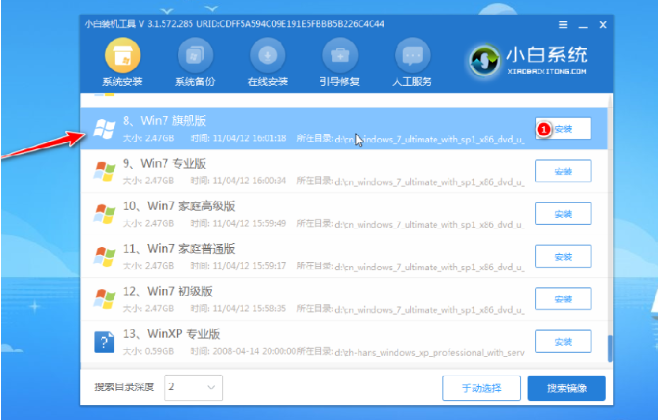
Task: Select row title 12、Win7 初级版
Action: 168,291
